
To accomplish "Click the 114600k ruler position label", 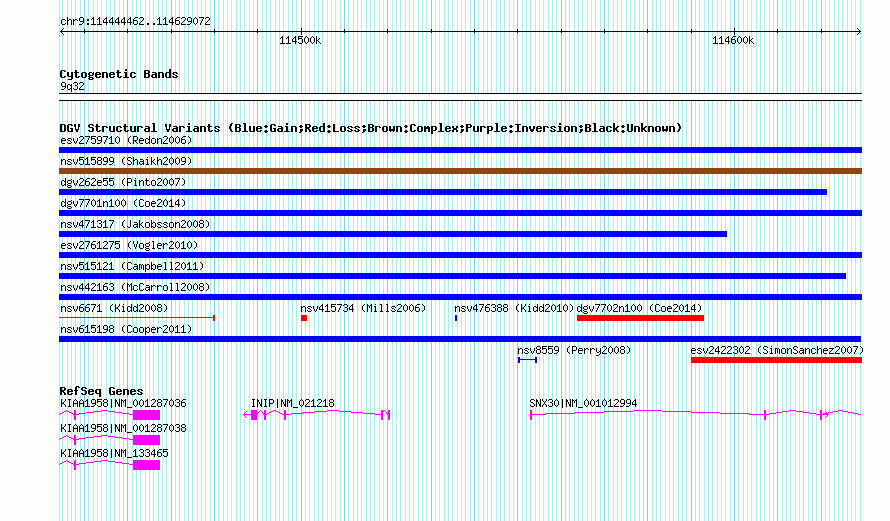I will click(733, 40).
